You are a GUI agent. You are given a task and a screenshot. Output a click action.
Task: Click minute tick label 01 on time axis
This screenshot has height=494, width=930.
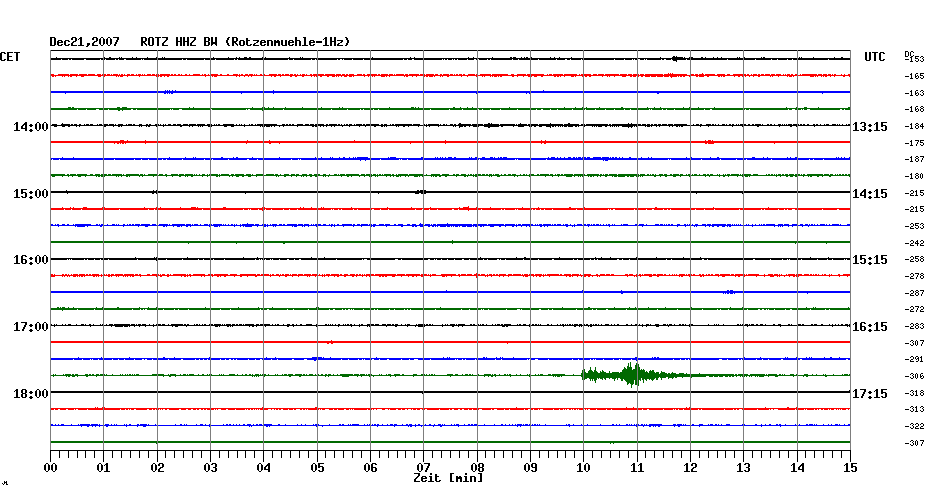[x=103, y=468]
